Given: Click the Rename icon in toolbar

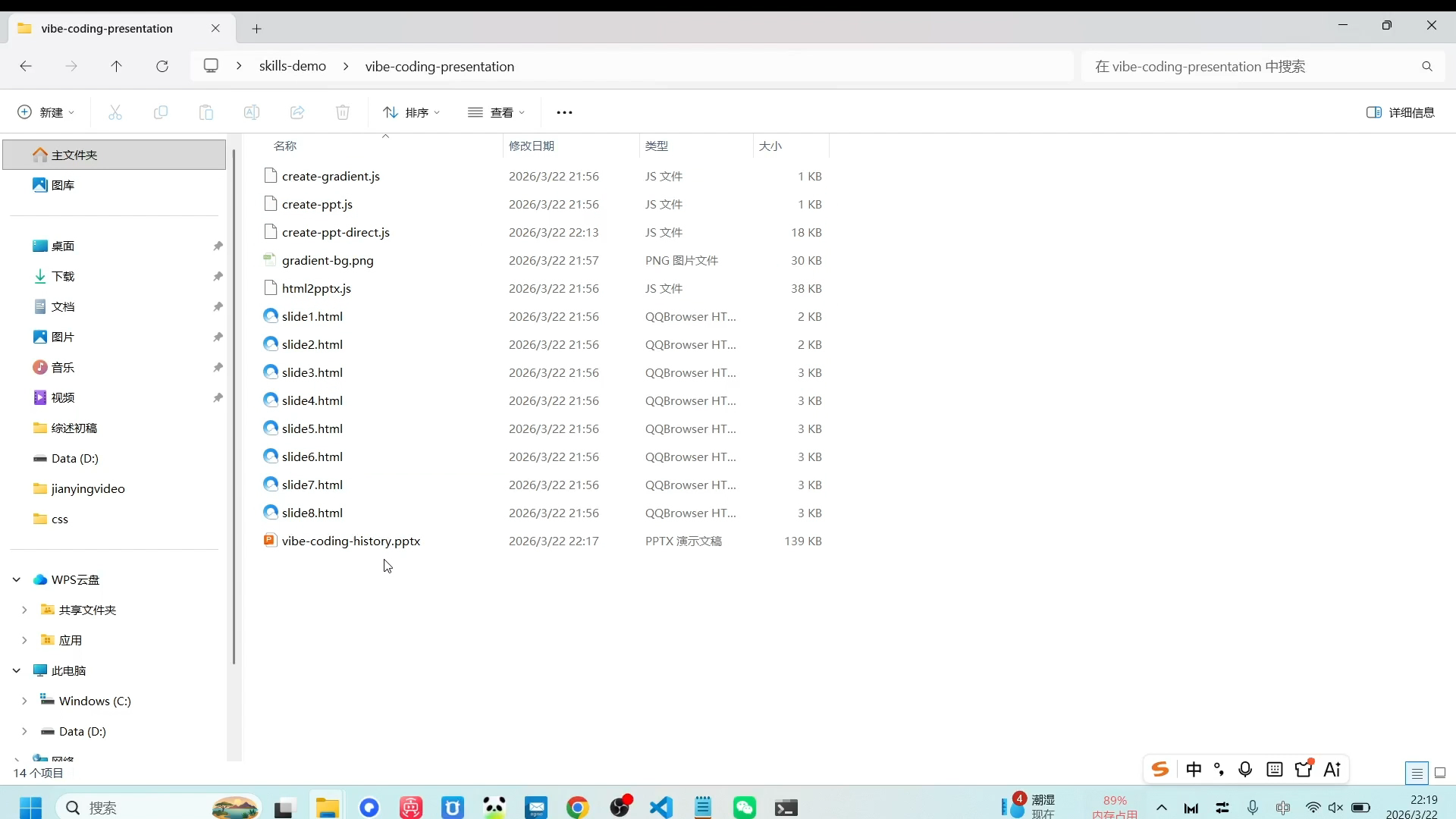Looking at the screenshot, I should pyautogui.click(x=252, y=112).
